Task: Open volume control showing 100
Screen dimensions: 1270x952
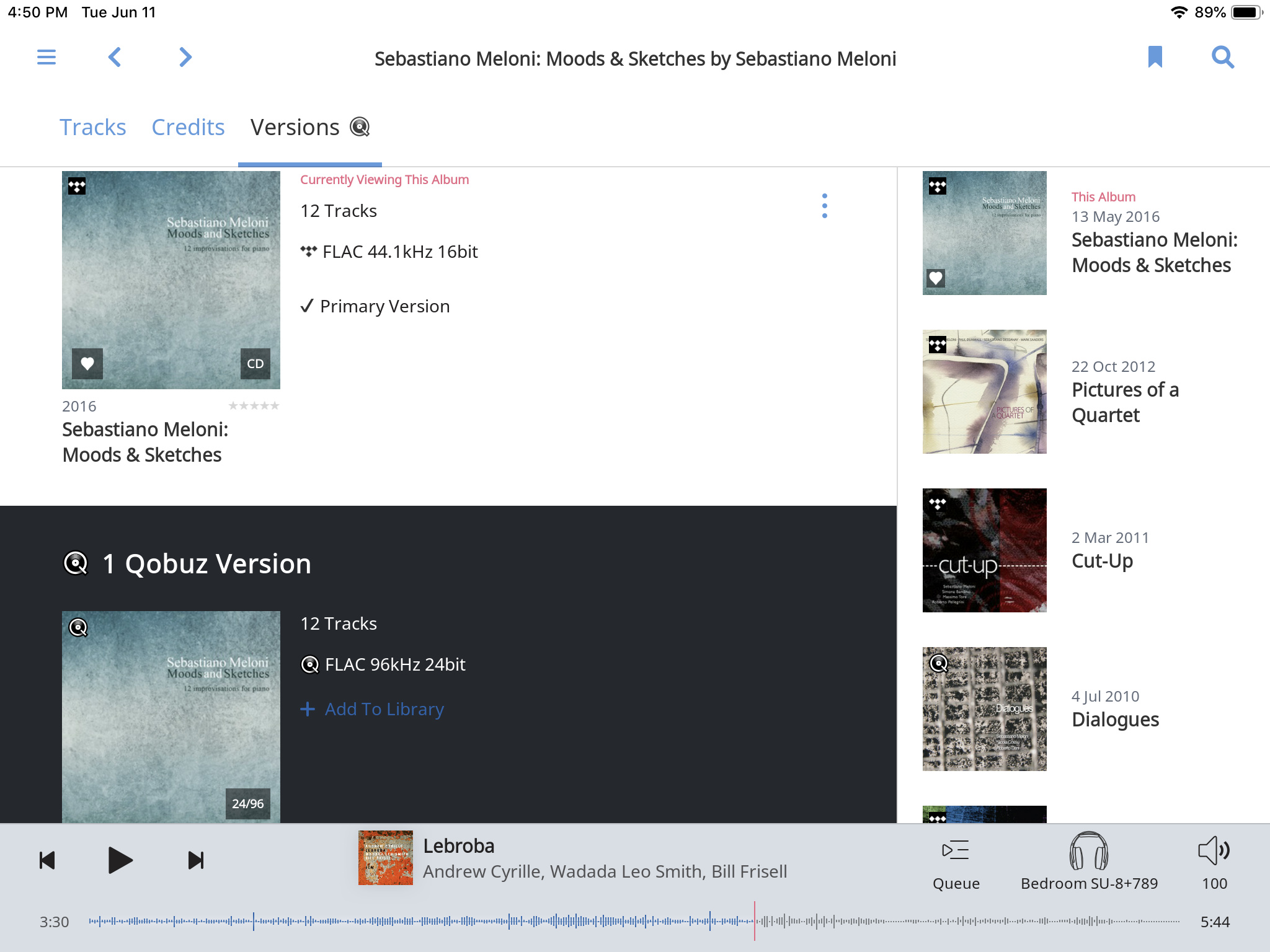Action: (1214, 864)
